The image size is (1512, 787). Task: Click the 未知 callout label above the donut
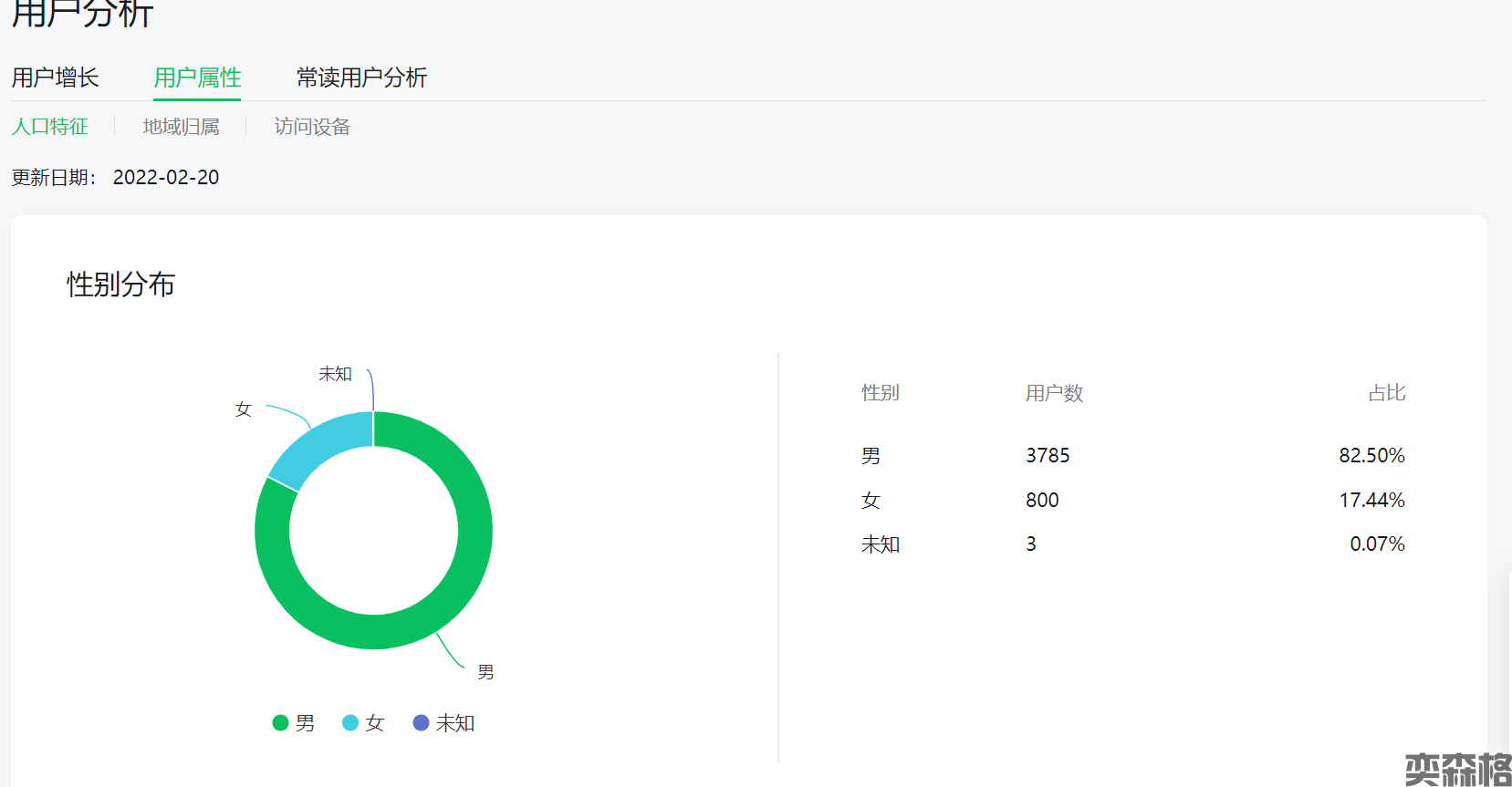(335, 374)
